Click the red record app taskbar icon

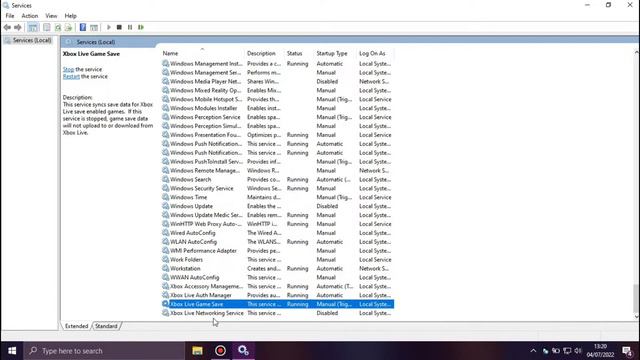click(220, 351)
